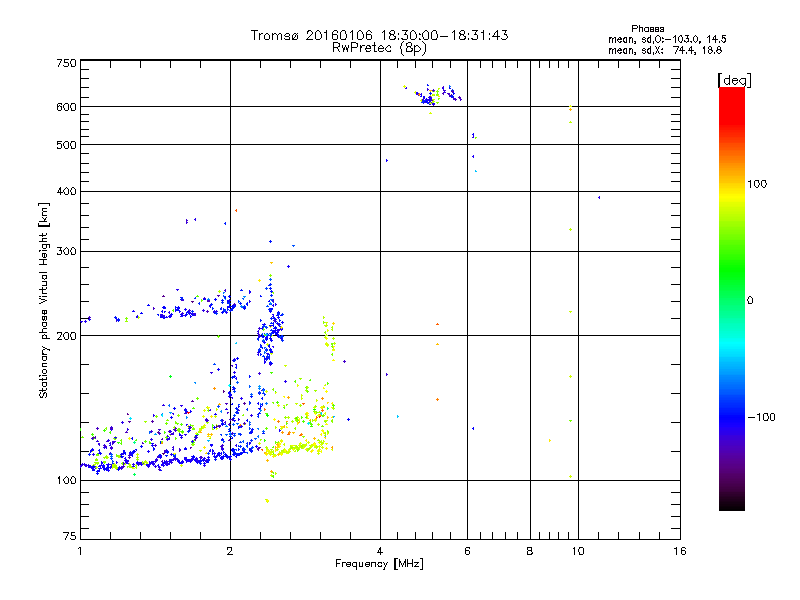The width and height of the screenshot is (800, 600).
Task: Click the y-axis tick value '75'
Action: click(70, 536)
